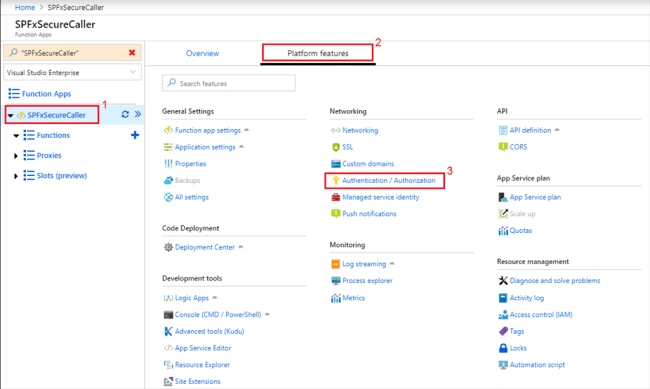Image resolution: width=650 pixels, height=389 pixels.
Task: Click the Locks padlock icon
Action: [x=503, y=348]
